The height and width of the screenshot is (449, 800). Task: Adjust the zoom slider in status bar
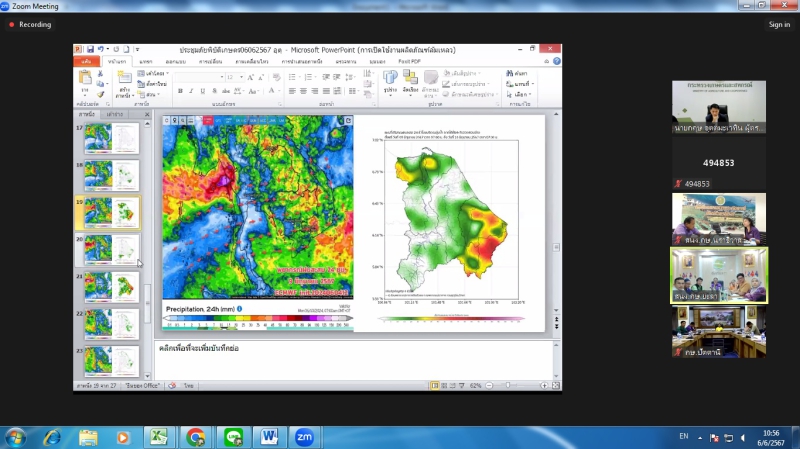pos(509,385)
